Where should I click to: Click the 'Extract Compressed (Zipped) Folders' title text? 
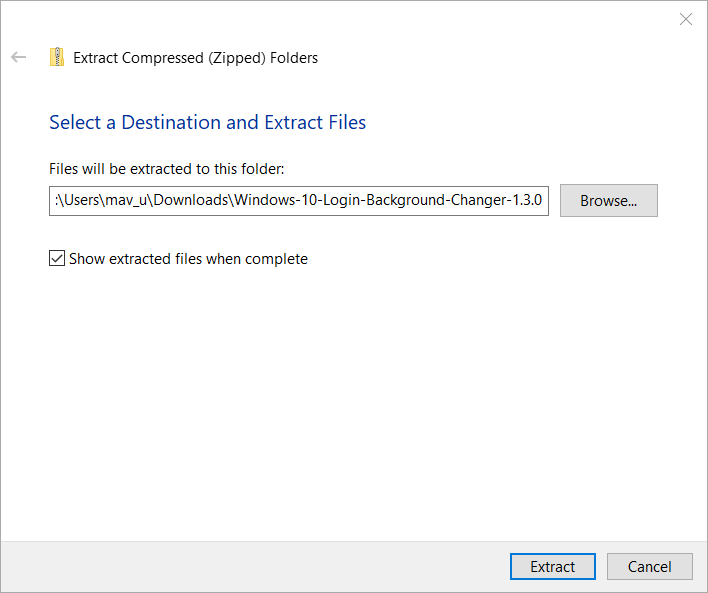[196, 58]
